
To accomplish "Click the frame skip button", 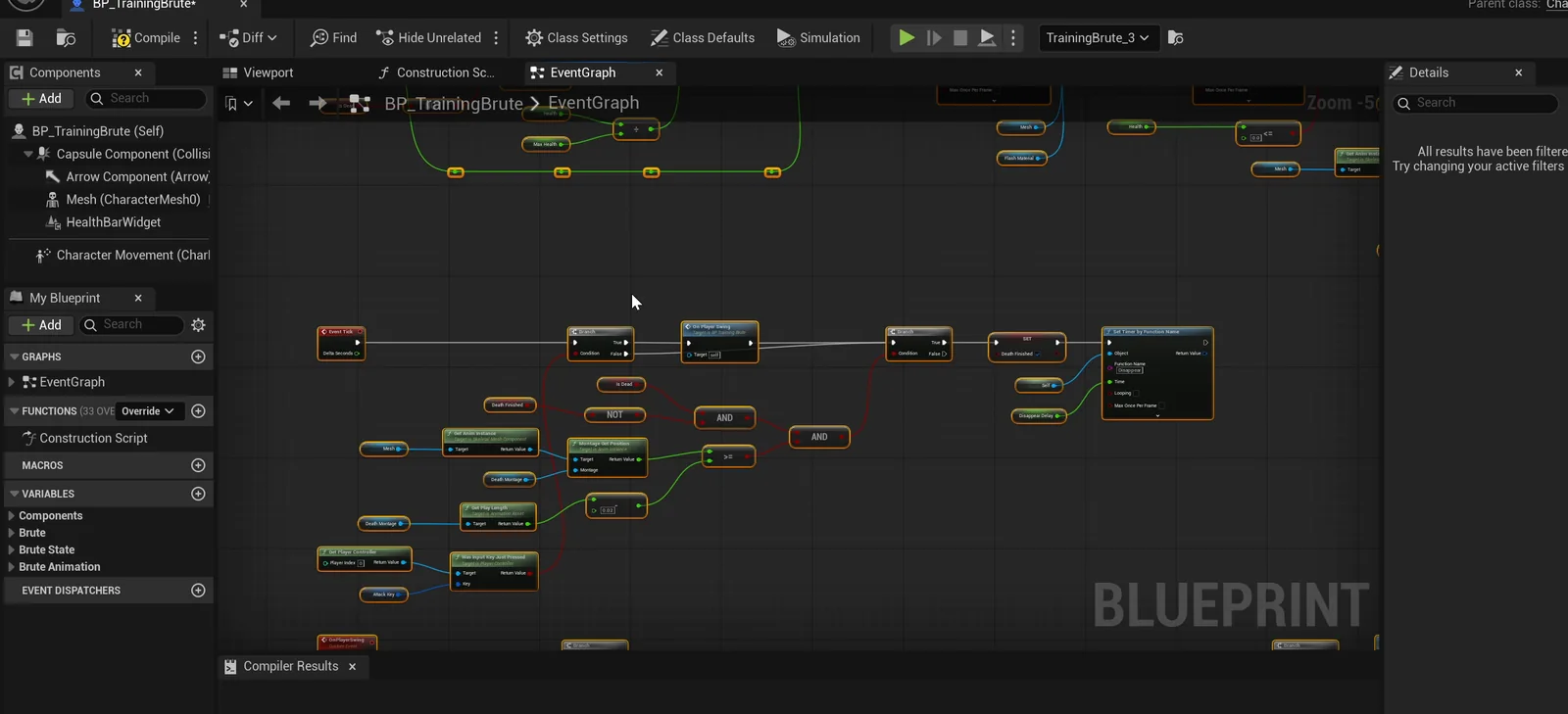I will pos(934,38).
